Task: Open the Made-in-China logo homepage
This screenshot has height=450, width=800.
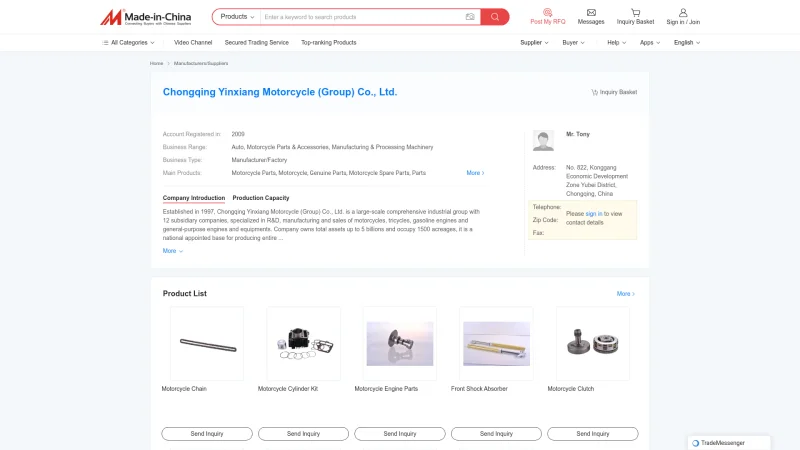Action: (145, 17)
